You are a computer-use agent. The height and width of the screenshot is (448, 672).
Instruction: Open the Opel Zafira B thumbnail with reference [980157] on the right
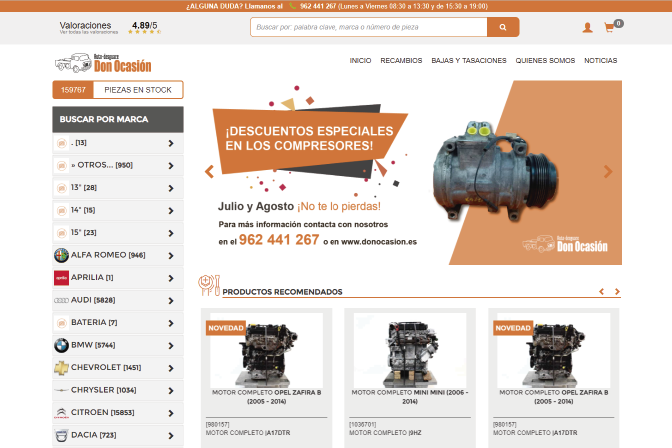pyautogui.click(x=553, y=350)
